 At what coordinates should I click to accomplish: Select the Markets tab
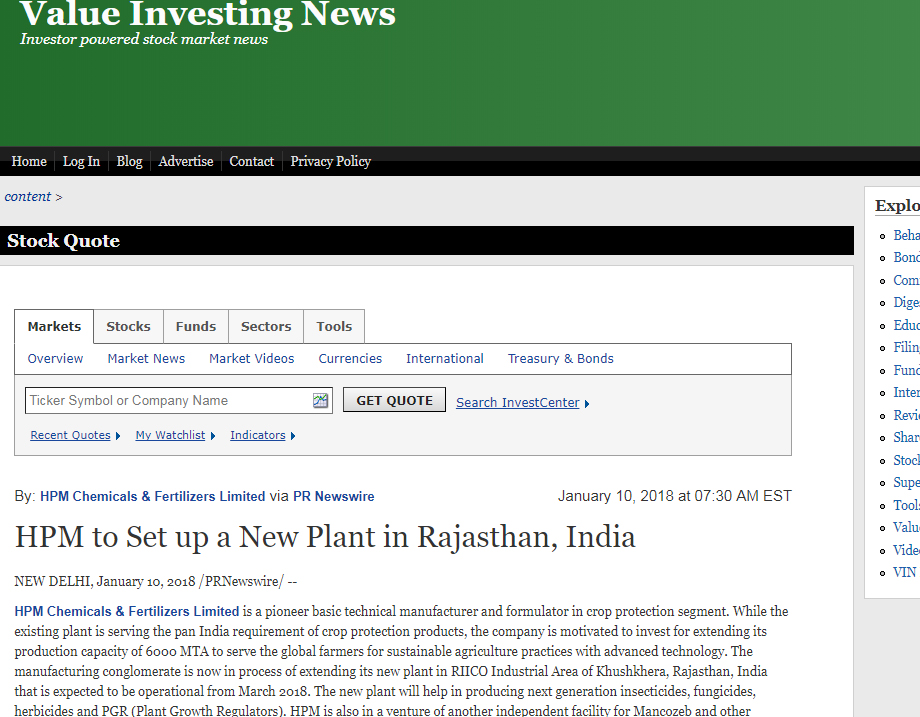pos(54,326)
